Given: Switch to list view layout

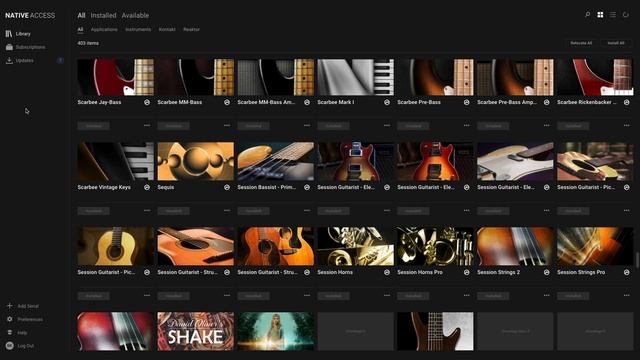Looking at the screenshot, I should tap(613, 15).
